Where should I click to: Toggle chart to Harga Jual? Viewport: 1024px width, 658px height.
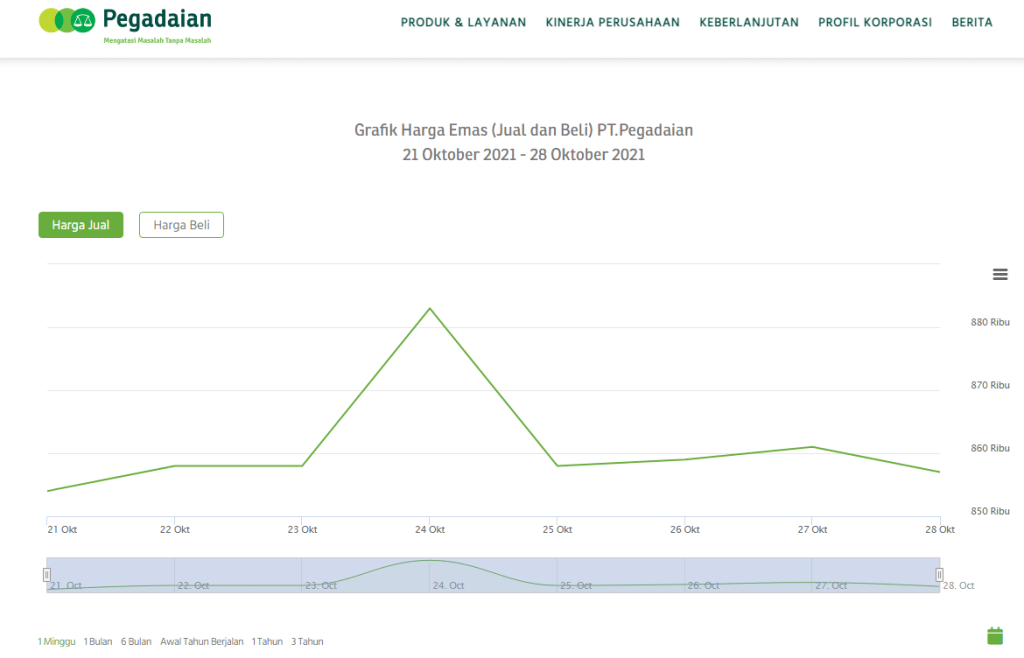81,225
